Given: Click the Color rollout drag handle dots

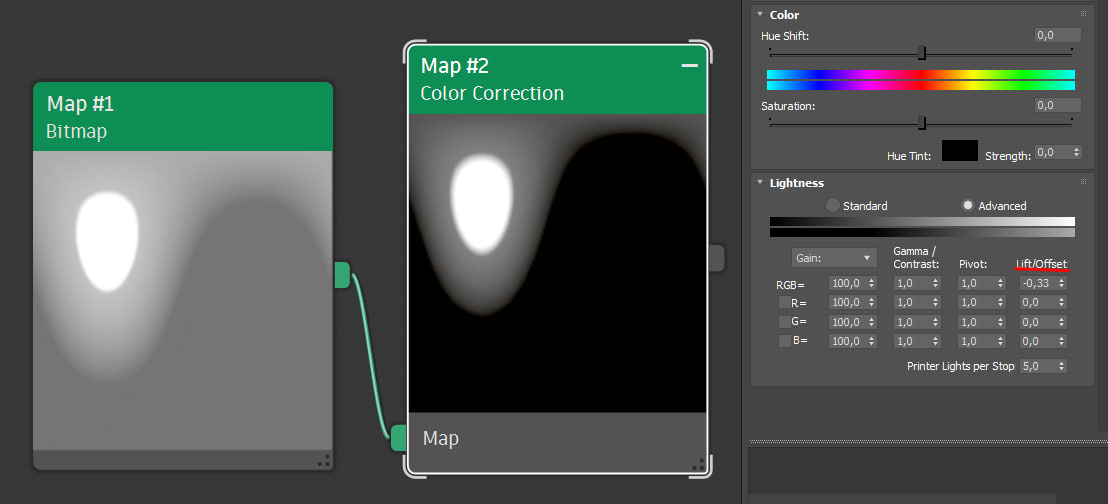Looking at the screenshot, I should [1083, 14].
